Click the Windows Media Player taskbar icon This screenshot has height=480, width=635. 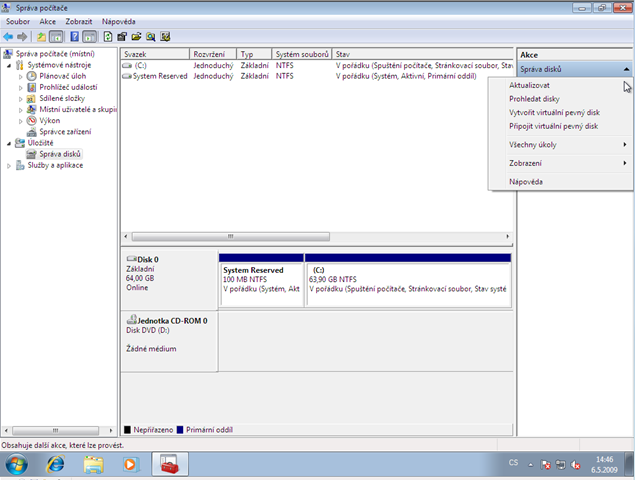coord(130,464)
